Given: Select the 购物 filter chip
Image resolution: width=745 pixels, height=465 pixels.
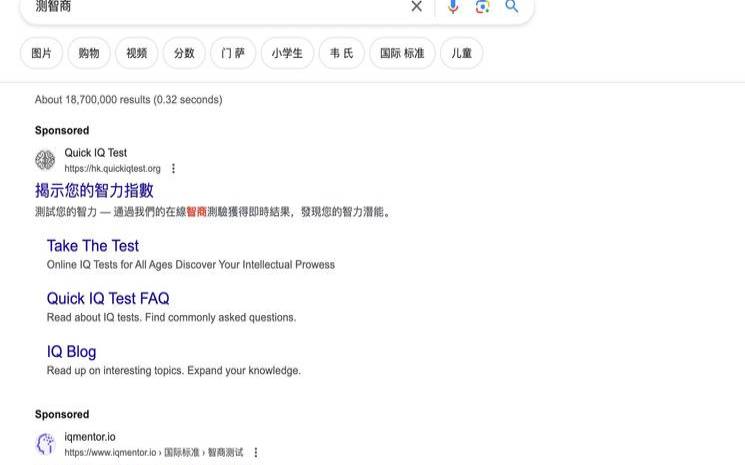Looking at the screenshot, I should coord(89,53).
